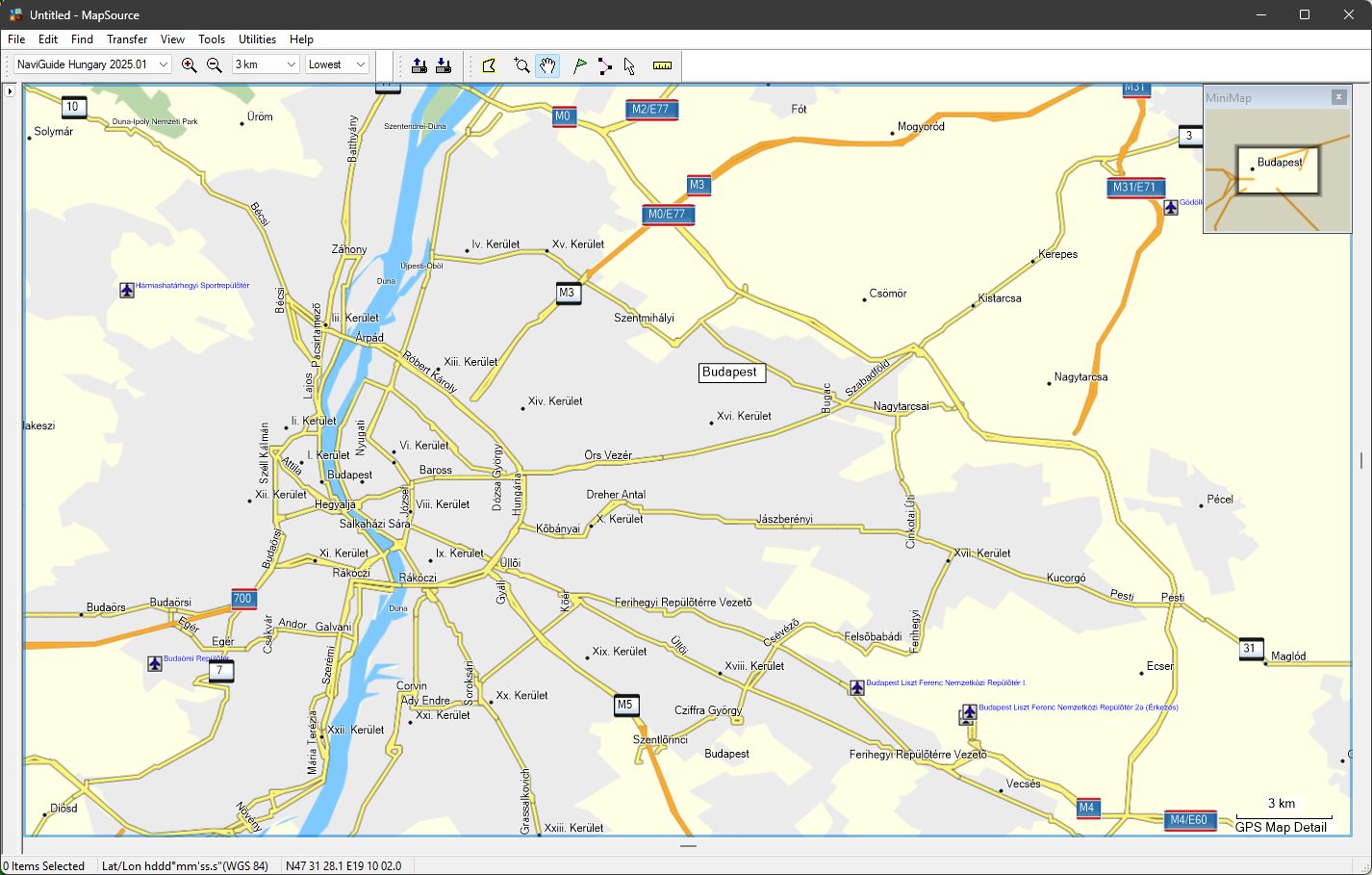Click route 700 road shield
The height and width of the screenshot is (875, 1372).
(x=243, y=599)
